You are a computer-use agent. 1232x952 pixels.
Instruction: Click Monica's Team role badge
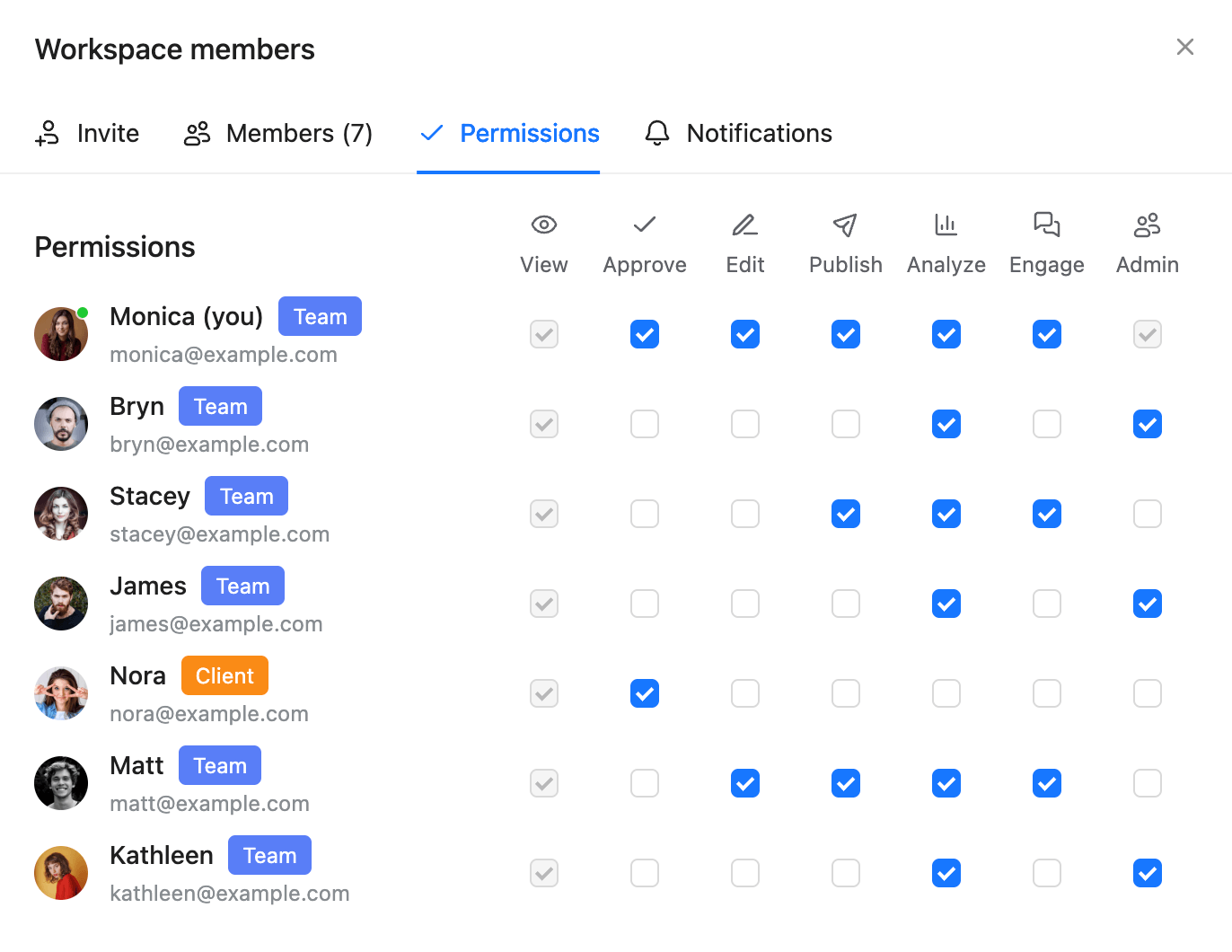point(320,316)
